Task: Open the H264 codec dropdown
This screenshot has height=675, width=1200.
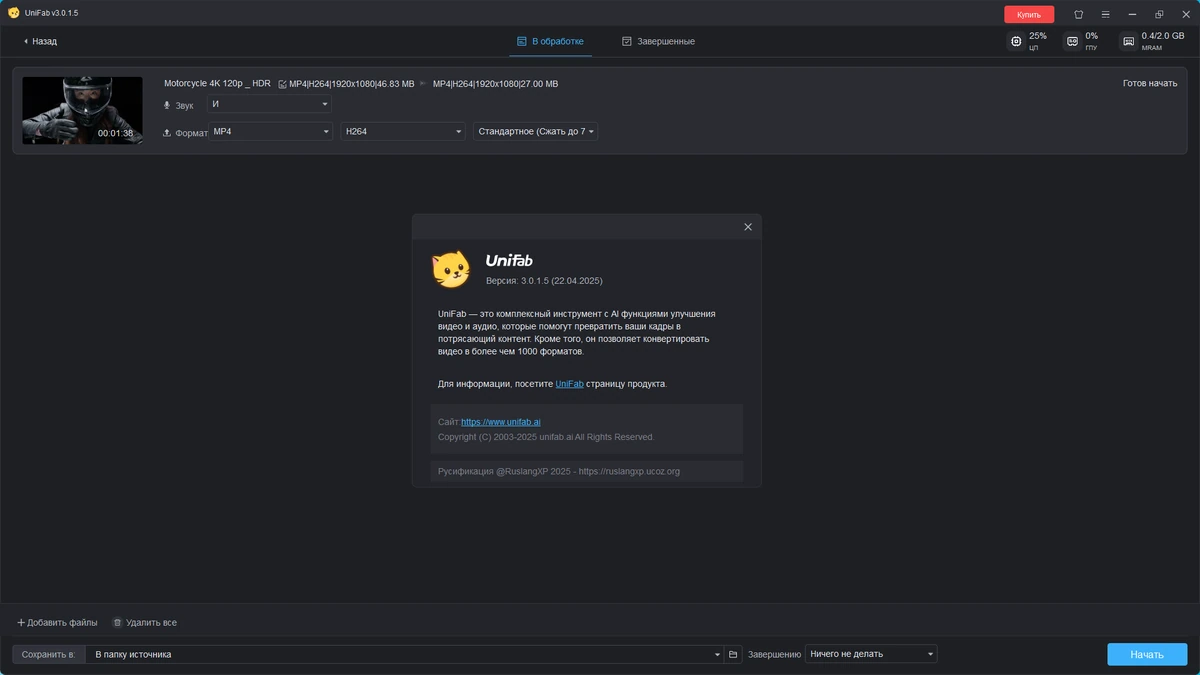Action: click(403, 131)
